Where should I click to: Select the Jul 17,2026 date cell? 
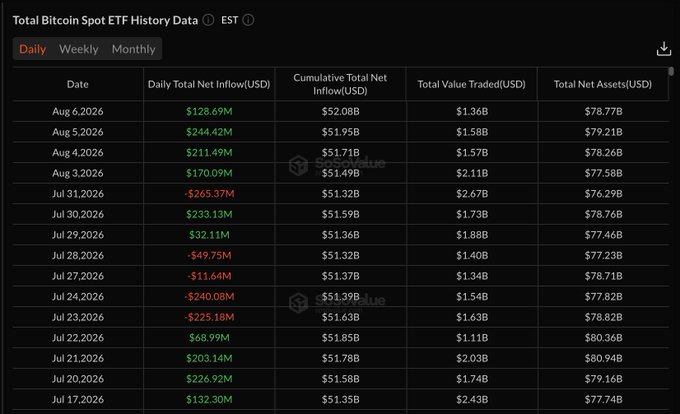click(78, 400)
